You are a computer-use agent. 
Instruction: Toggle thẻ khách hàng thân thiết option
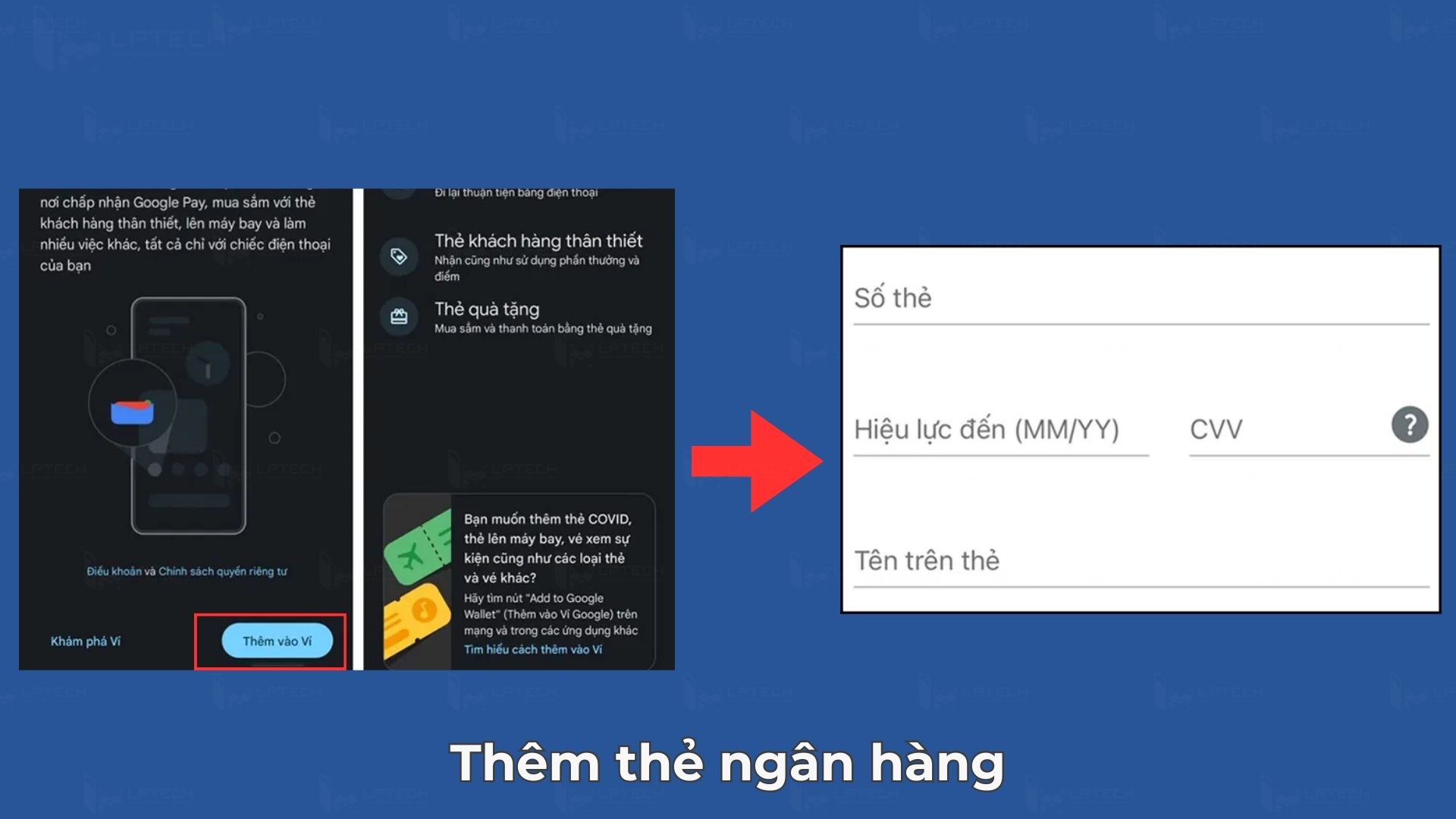520,255
